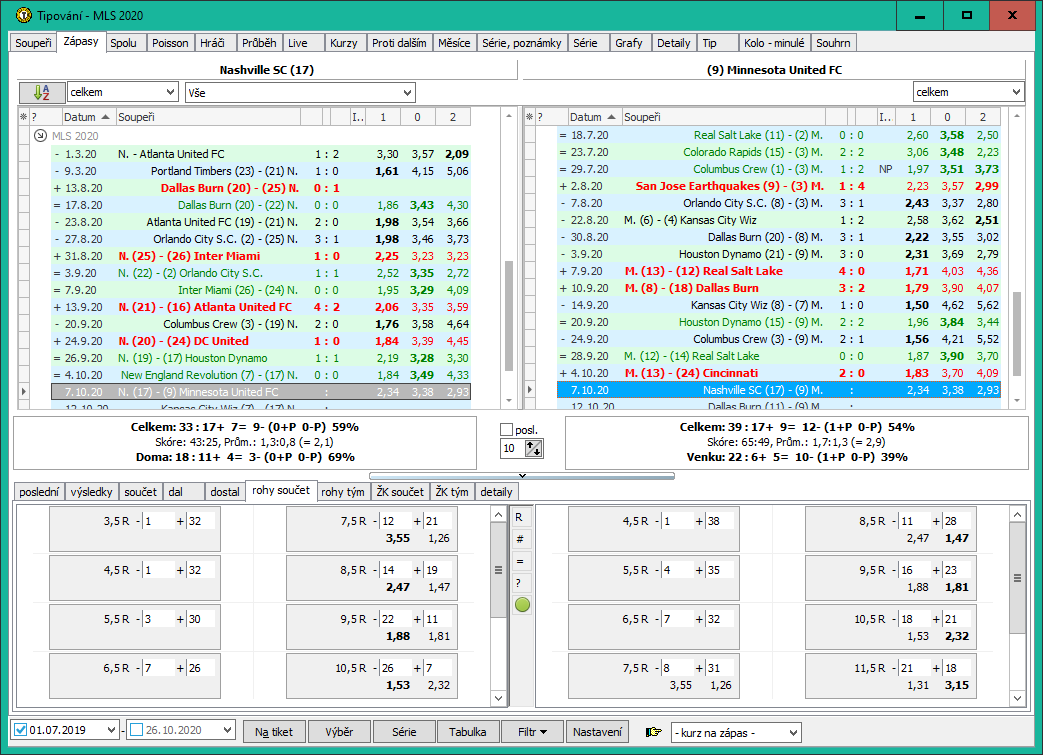This screenshot has height=755, width=1043.
Task: Enable the 26.10.2020 end date checkbox
Action: coord(136,730)
